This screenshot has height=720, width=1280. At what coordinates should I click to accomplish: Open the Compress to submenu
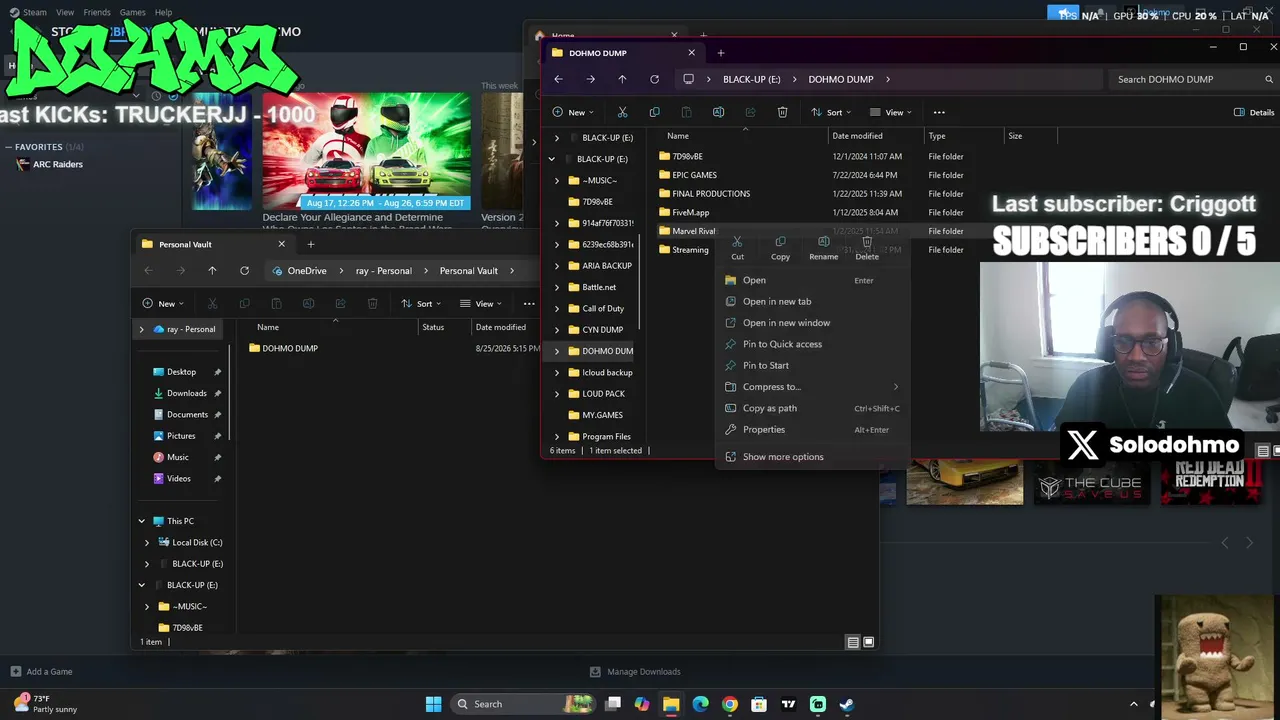point(811,387)
